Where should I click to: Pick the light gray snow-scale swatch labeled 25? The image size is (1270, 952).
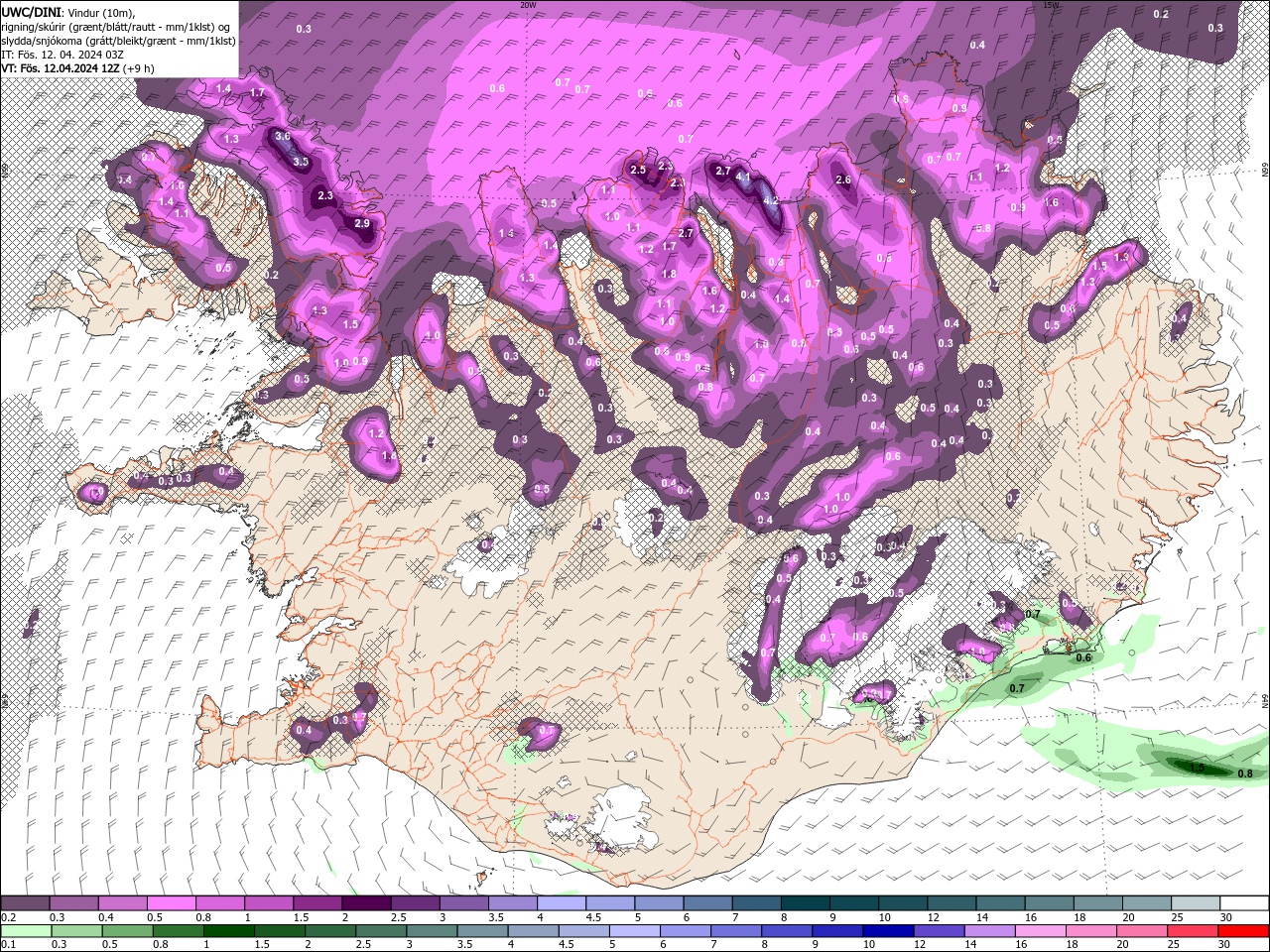click(x=1196, y=903)
